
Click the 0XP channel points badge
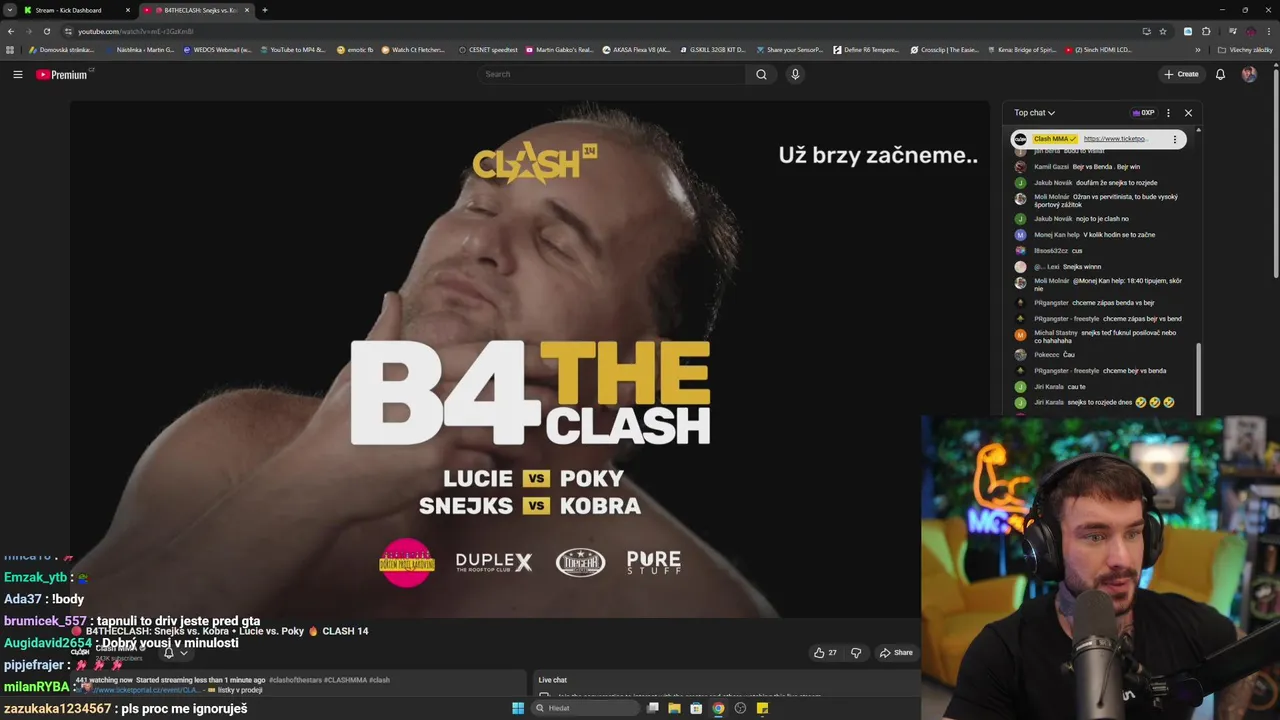tap(1143, 113)
